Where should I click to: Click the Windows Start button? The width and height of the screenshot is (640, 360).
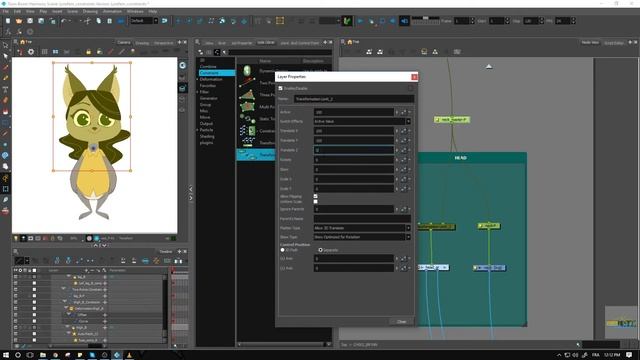pyautogui.click(x=6, y=355)
